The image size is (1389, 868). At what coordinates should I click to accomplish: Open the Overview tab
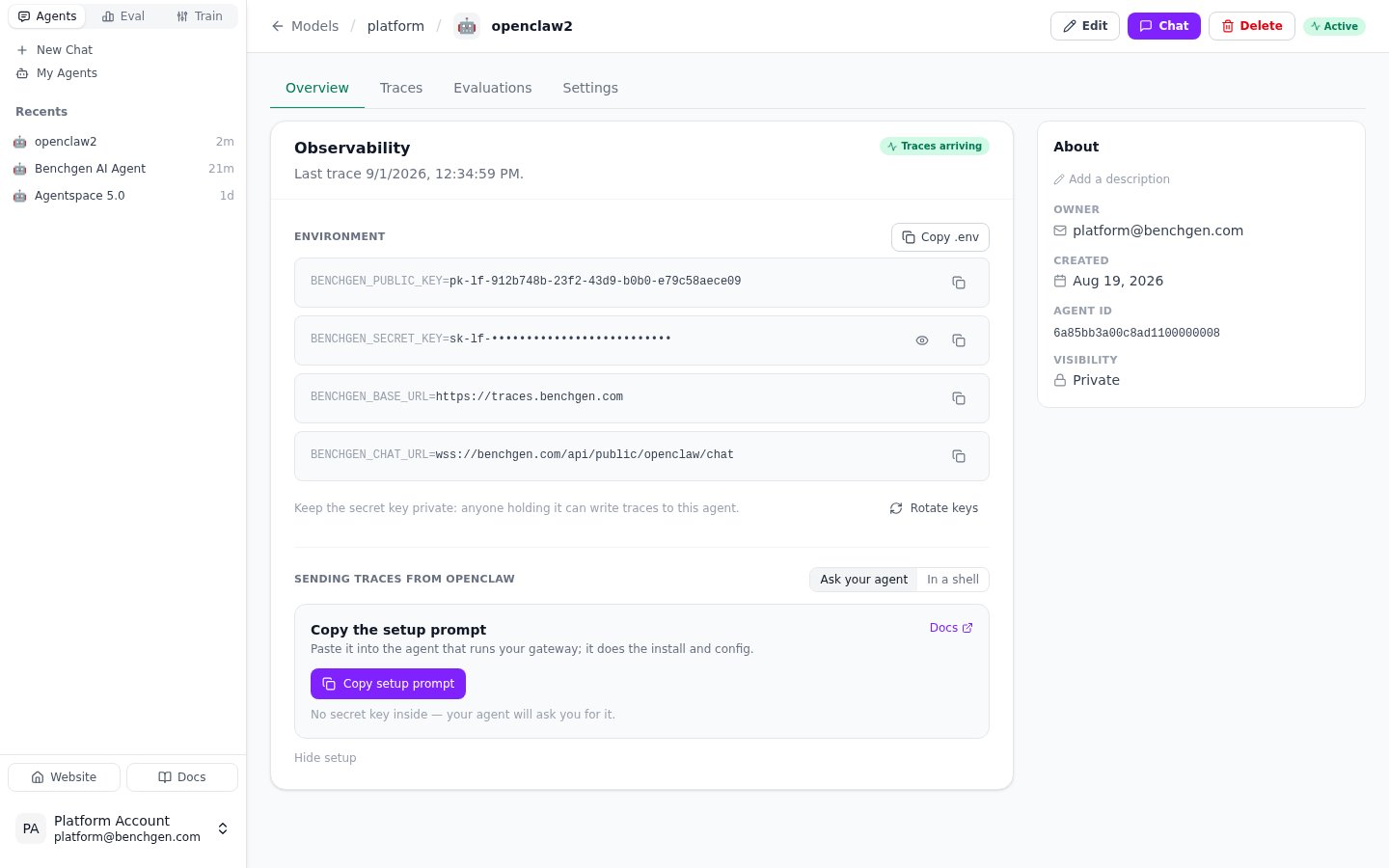pyautogui.click(x=317, y=88)
